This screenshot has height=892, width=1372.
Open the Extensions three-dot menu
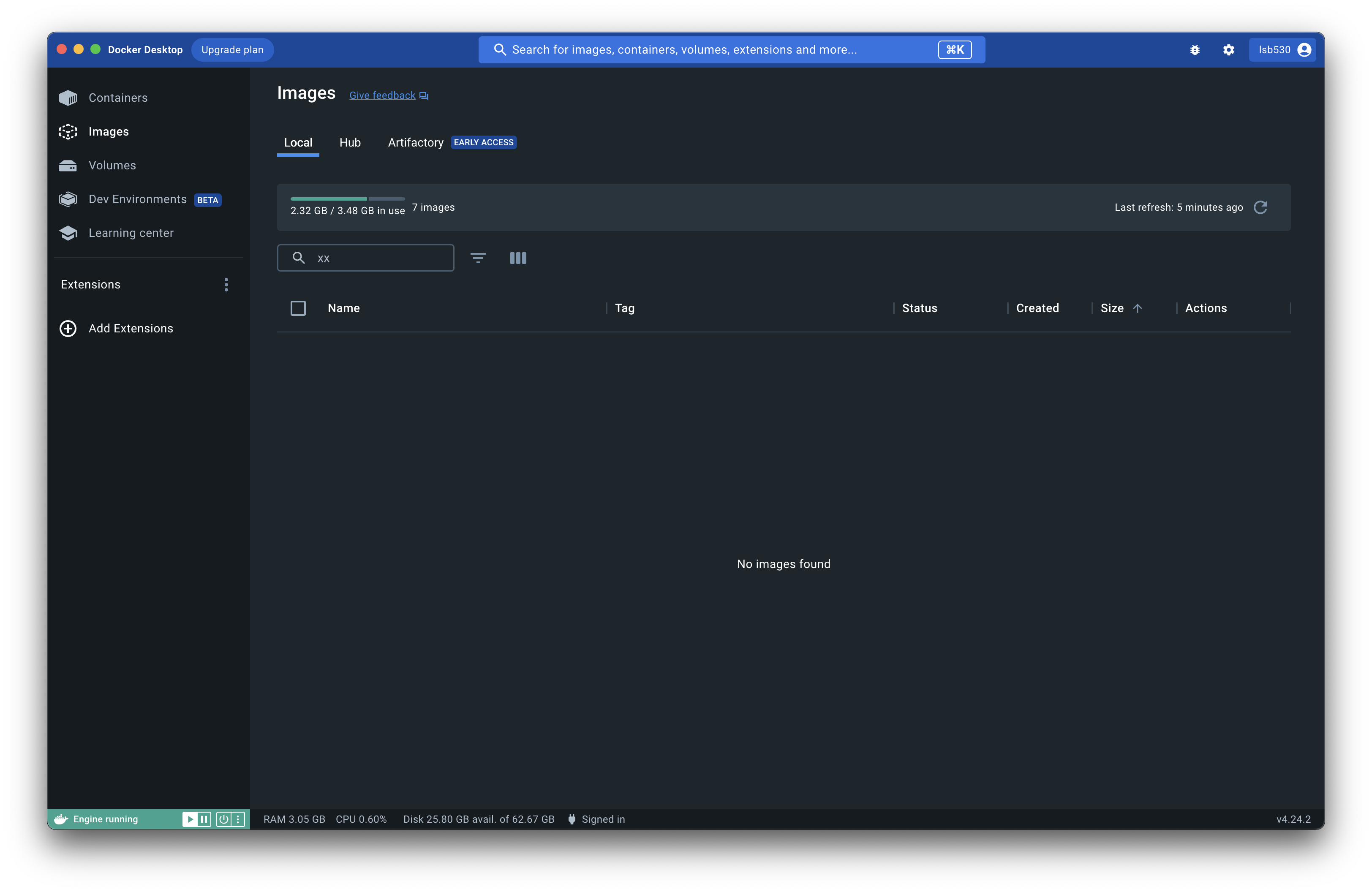(x=226, y=285)
